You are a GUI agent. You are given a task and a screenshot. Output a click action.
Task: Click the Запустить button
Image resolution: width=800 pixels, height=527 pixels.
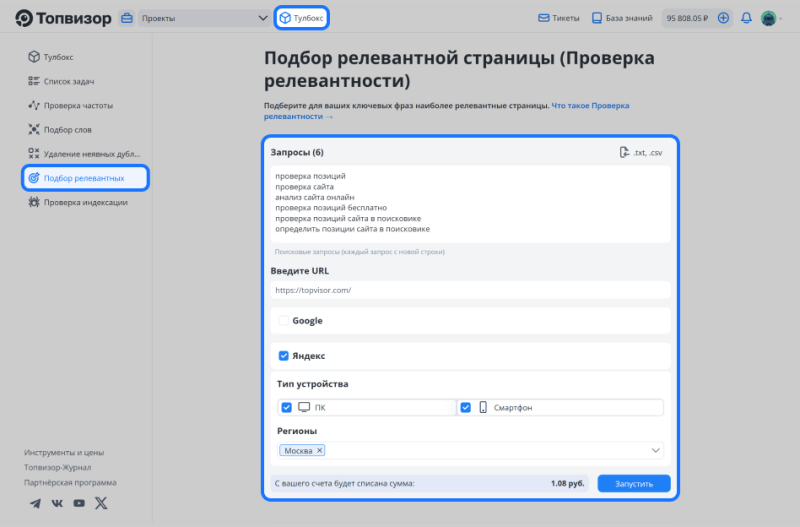tap(634, 484)
